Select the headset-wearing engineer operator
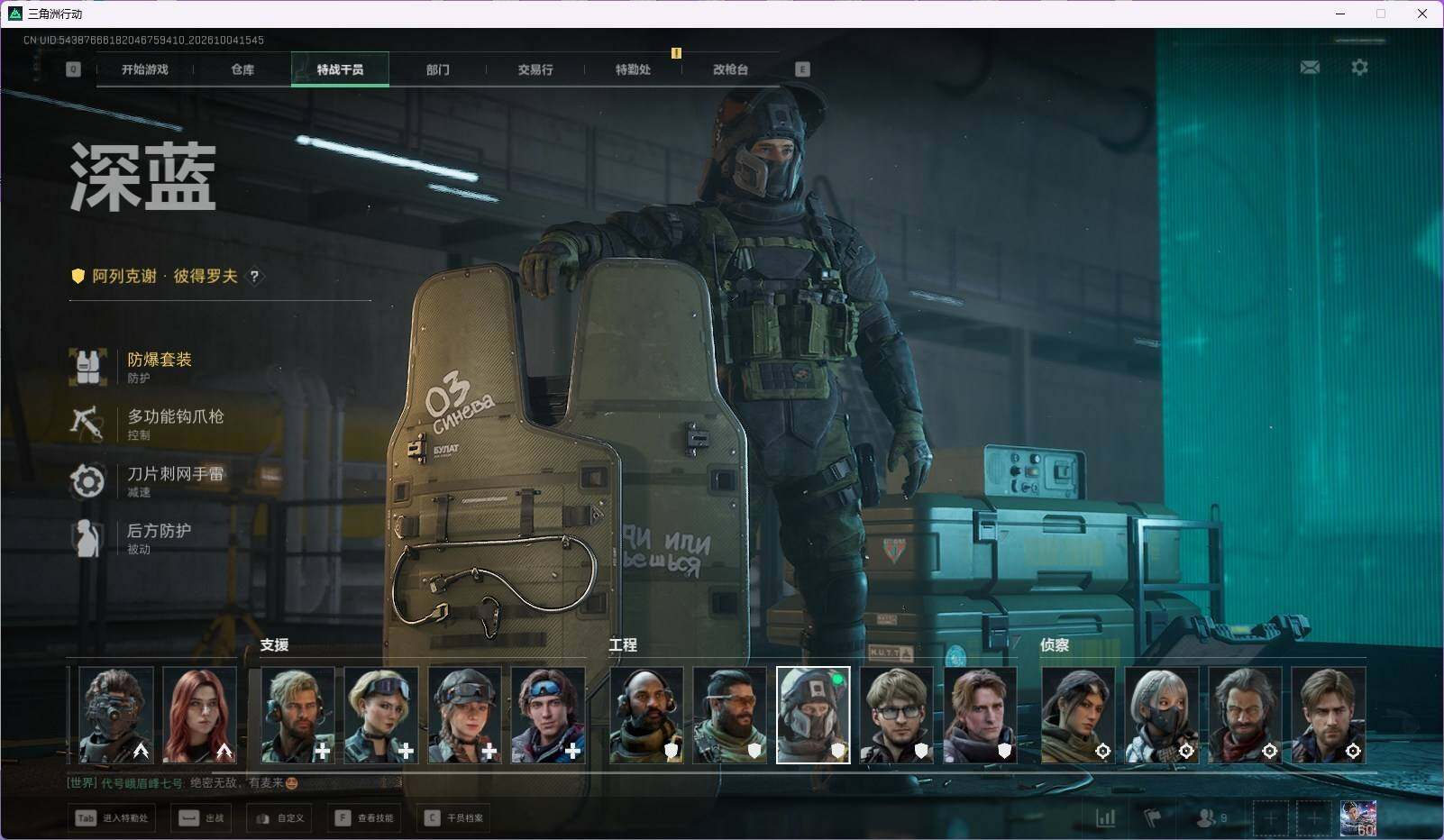The image size is (1444, 840). point(647,716)
